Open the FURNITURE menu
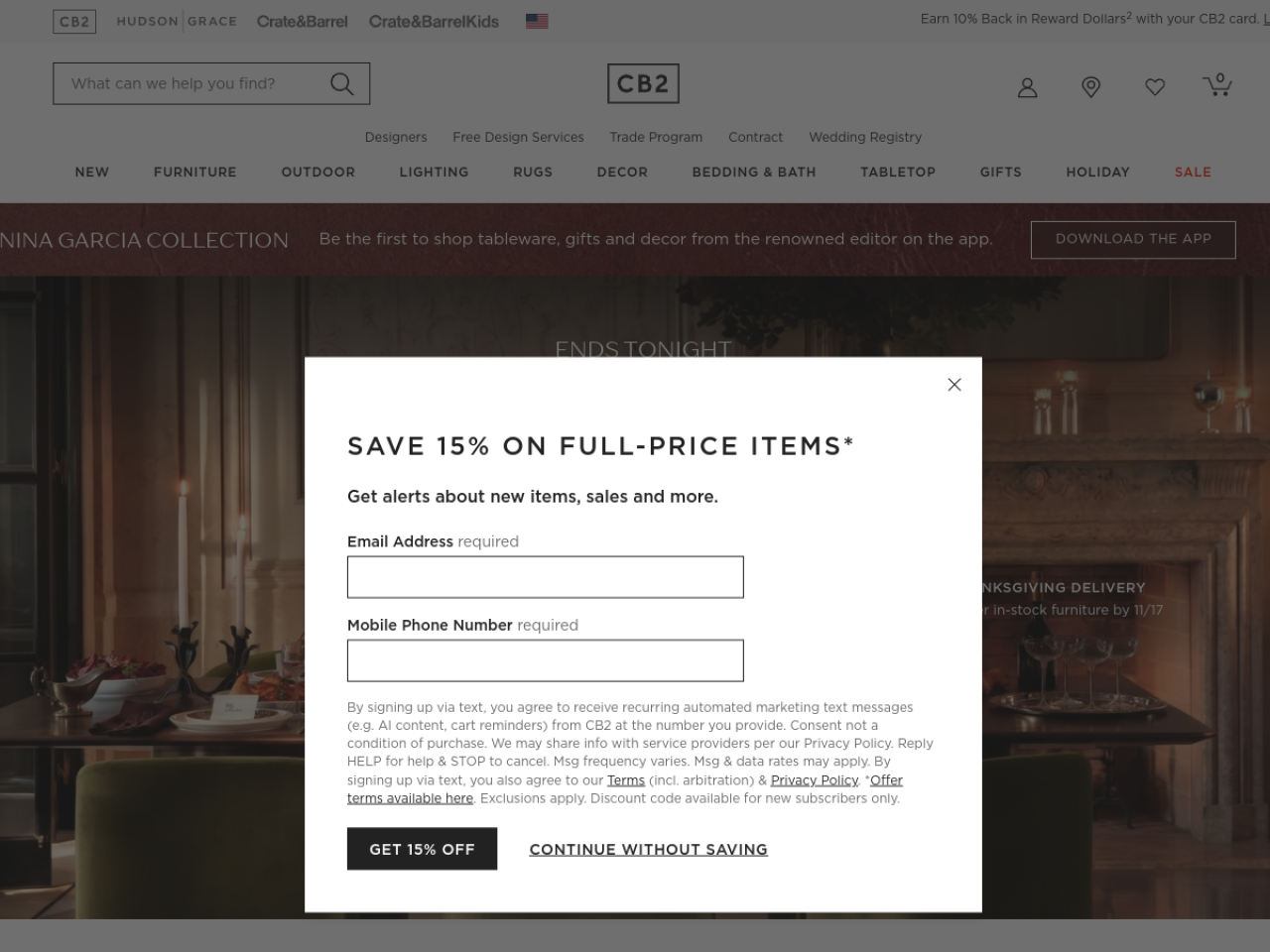The height and width of the screenshot is (952, 1270). click(195, 172)
